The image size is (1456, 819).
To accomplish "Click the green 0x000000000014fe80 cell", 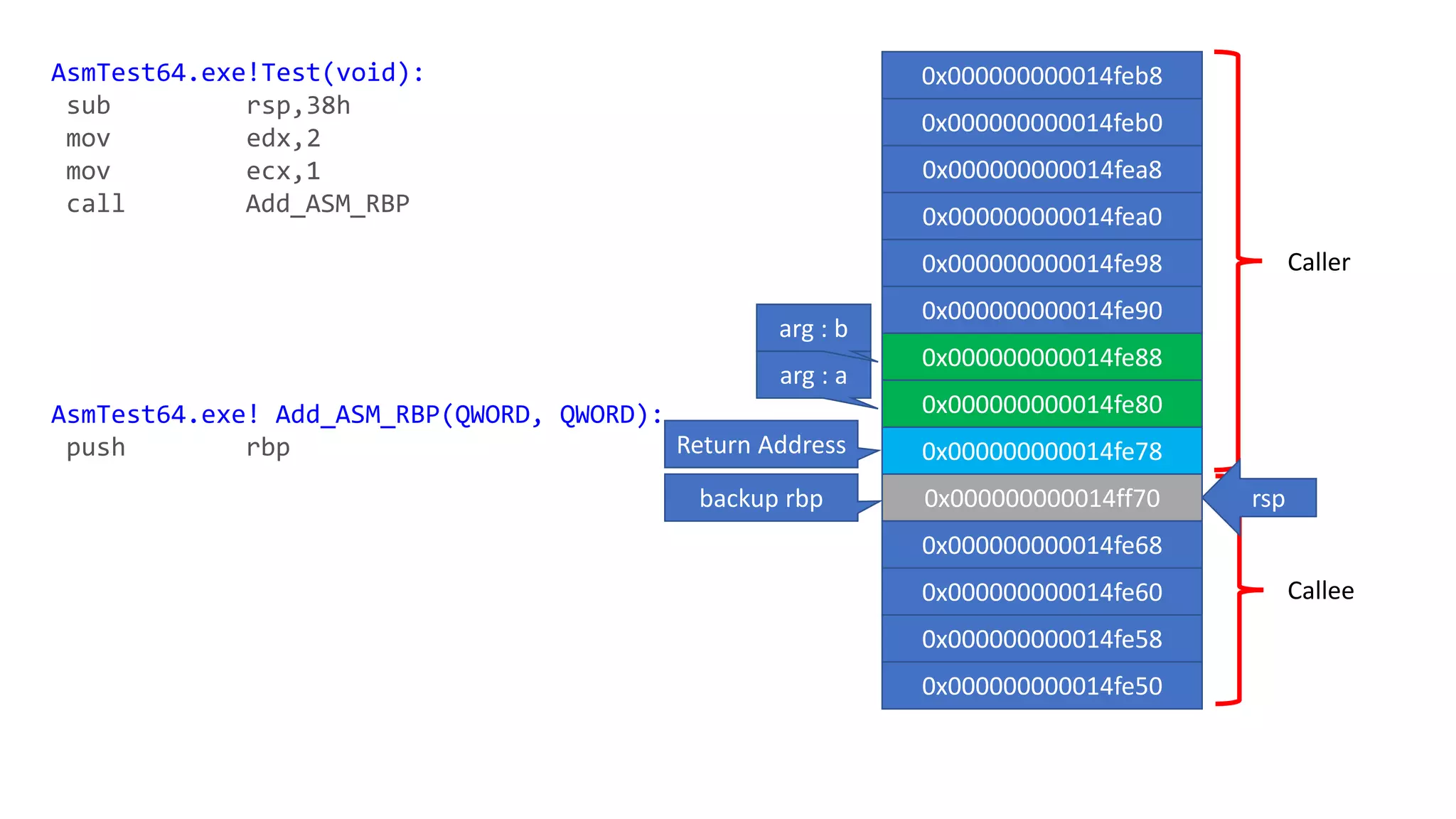I will click(x=1042, y=405).
